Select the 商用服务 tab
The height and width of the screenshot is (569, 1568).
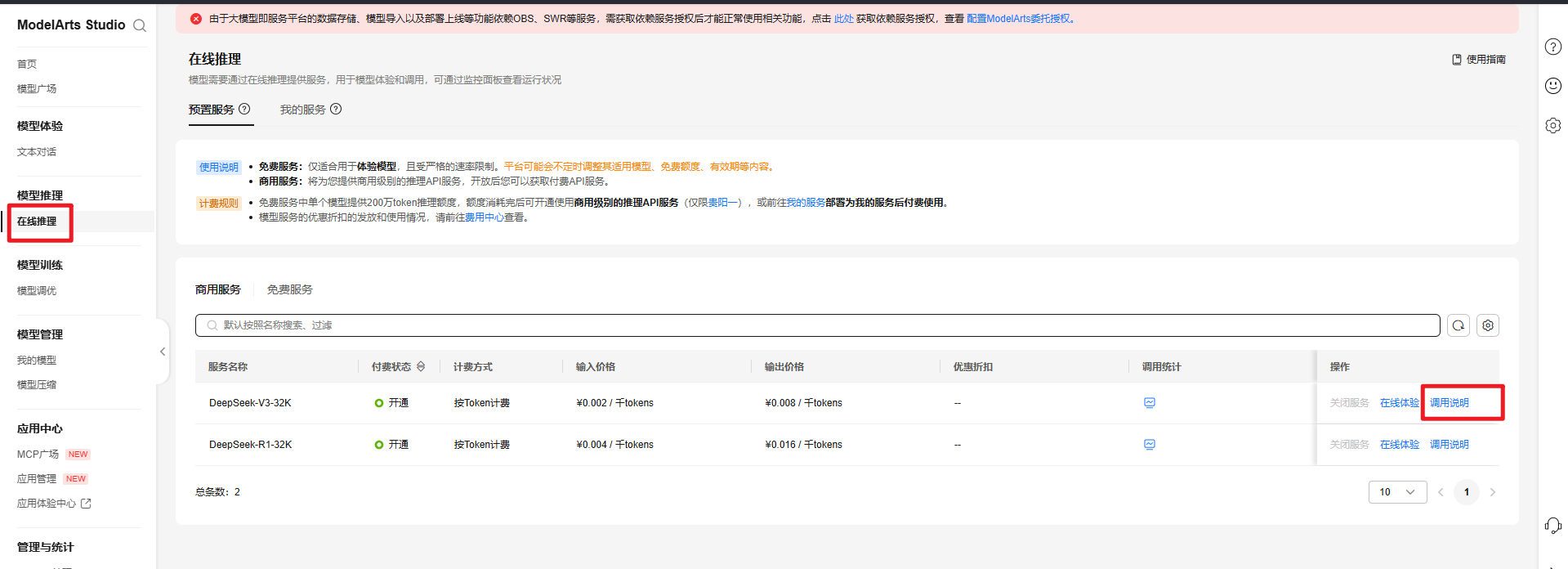click(x=218, y=289)
